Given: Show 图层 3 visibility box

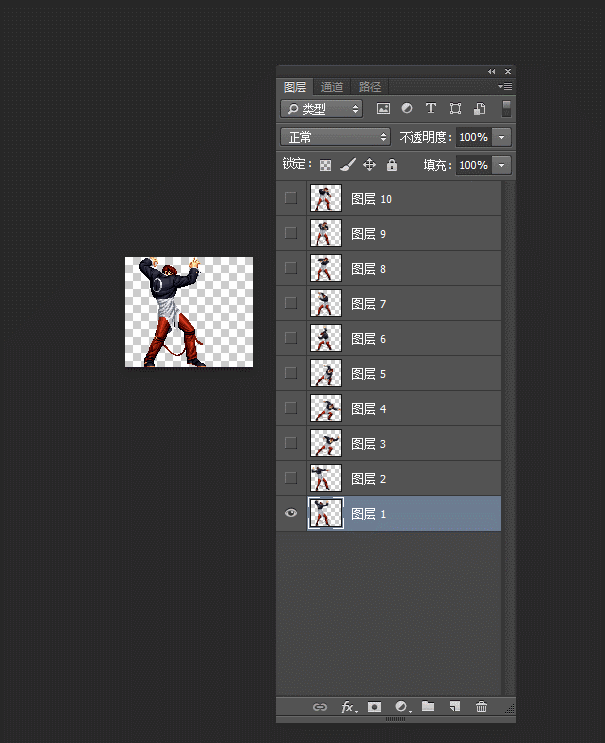Looking at the screenshot, I should tap(291, 444).
